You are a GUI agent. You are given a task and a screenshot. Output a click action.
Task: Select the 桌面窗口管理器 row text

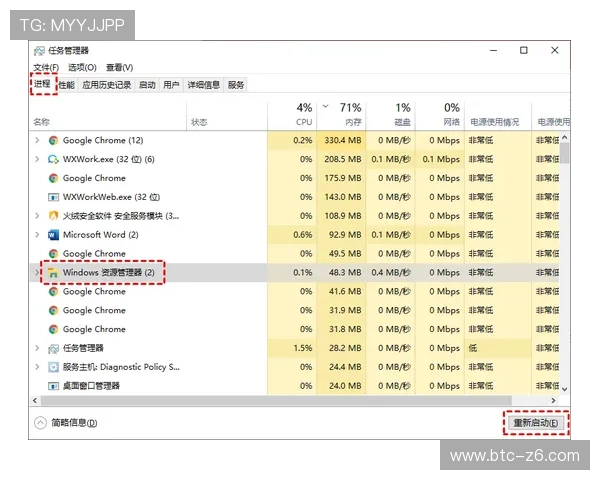[91, 386]
